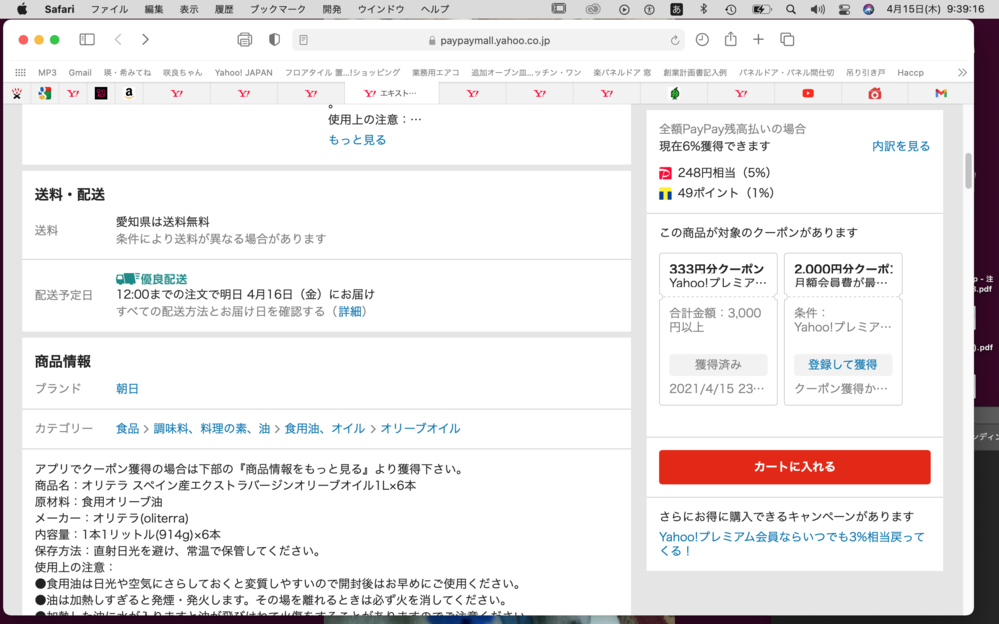Toggle the Safari sidebar

tap(87, 40)
